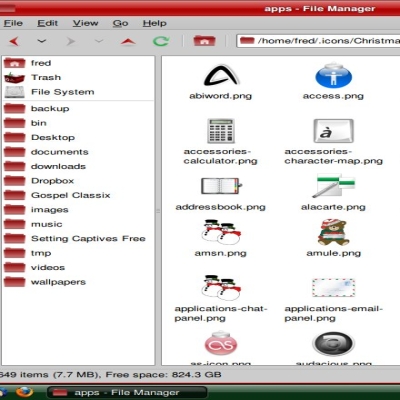
Task: Open the Edit menu
Action: pos(47,23)
